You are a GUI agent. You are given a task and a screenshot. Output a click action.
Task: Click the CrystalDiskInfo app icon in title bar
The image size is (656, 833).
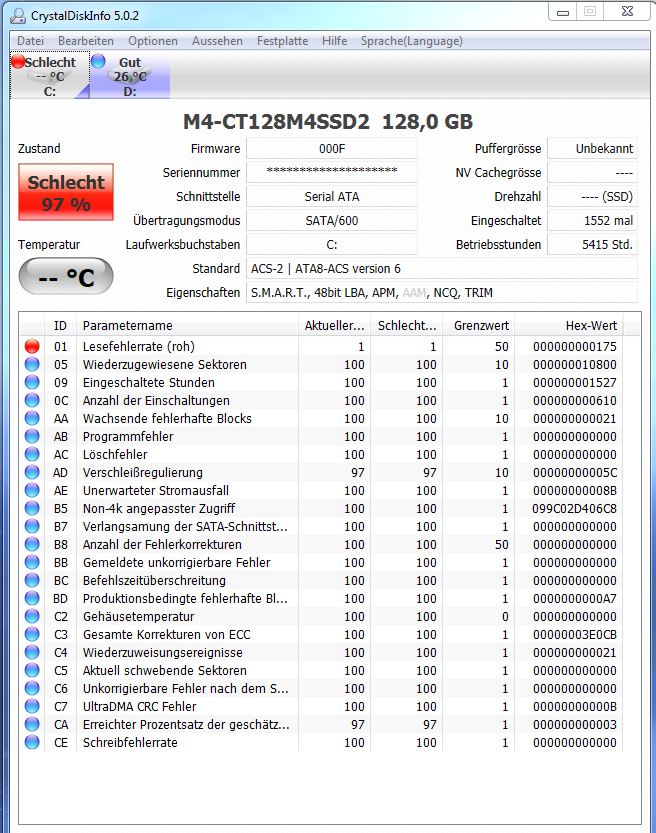pos(19,15)
